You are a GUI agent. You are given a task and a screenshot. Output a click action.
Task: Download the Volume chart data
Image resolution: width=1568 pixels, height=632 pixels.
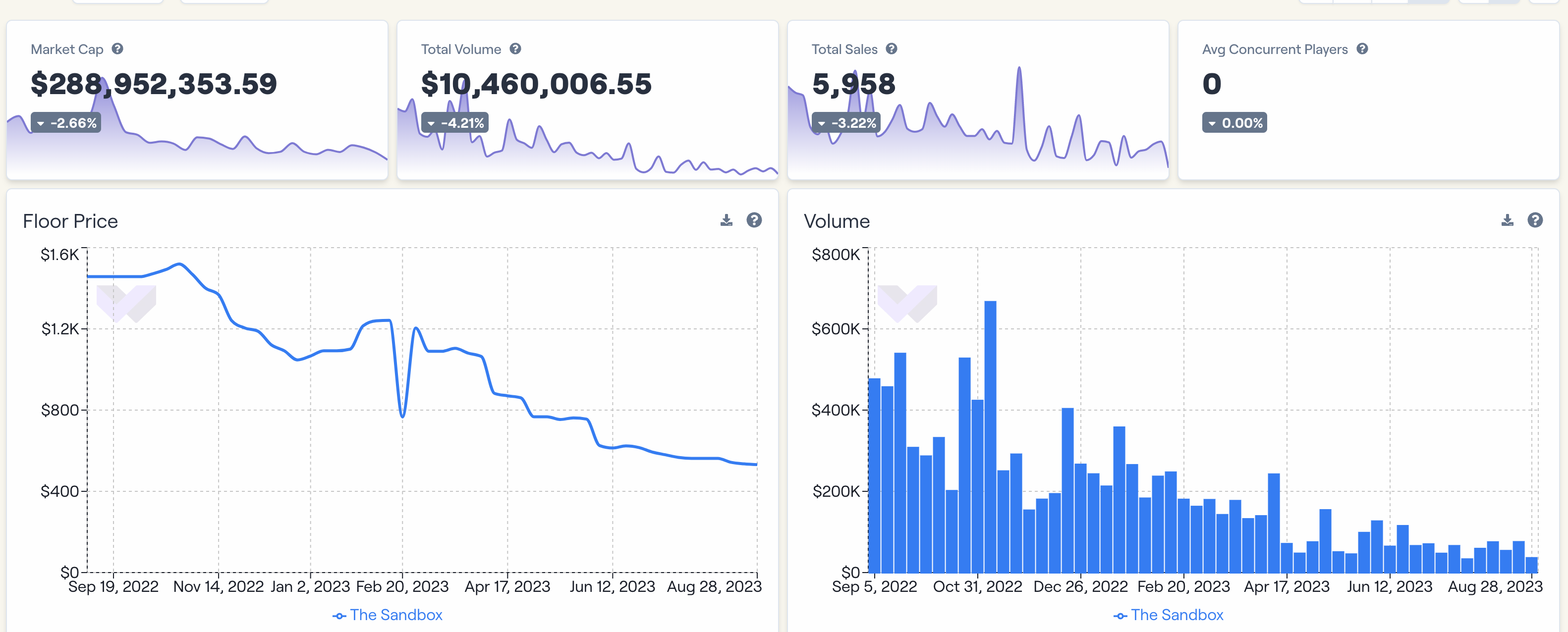(1507, 220)
